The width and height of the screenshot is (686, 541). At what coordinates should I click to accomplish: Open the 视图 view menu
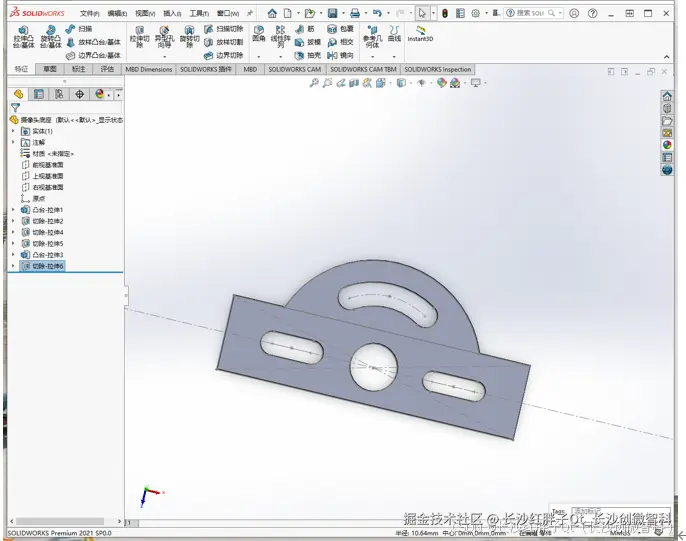coord(145,14)
